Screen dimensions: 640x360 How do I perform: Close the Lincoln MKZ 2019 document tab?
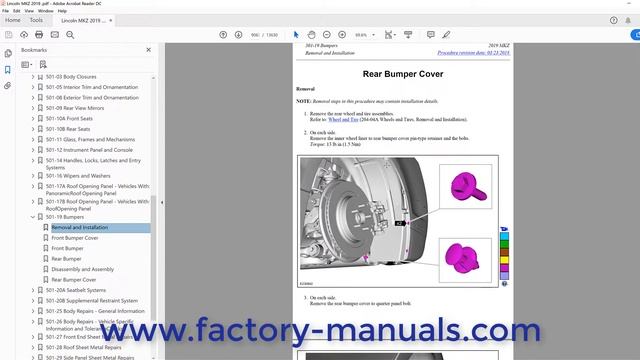[111, 20]
